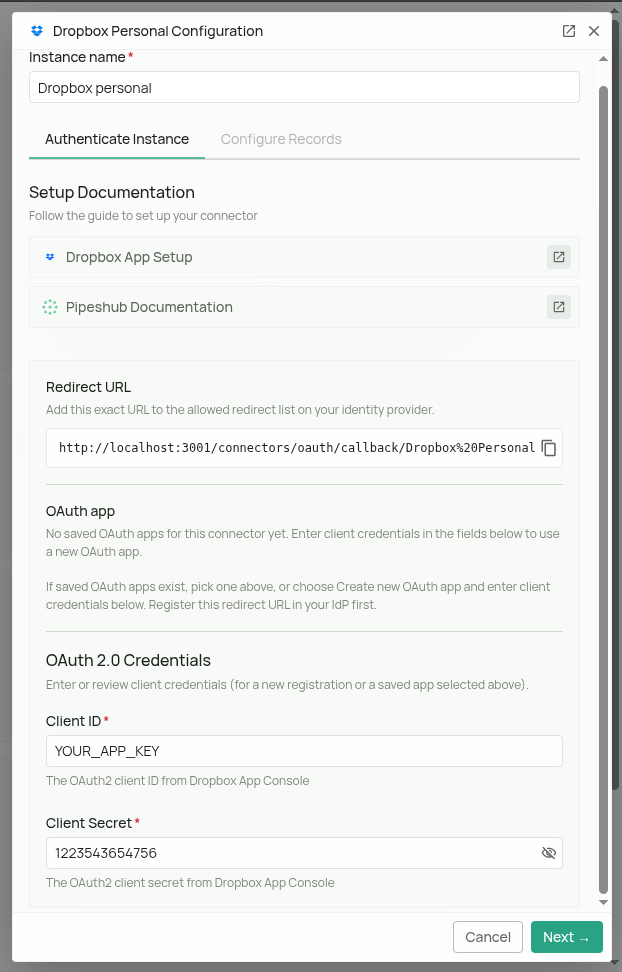
Task: Click 'If saved OAuth apps exist' paragraph
Action: [x=298, y=595]
